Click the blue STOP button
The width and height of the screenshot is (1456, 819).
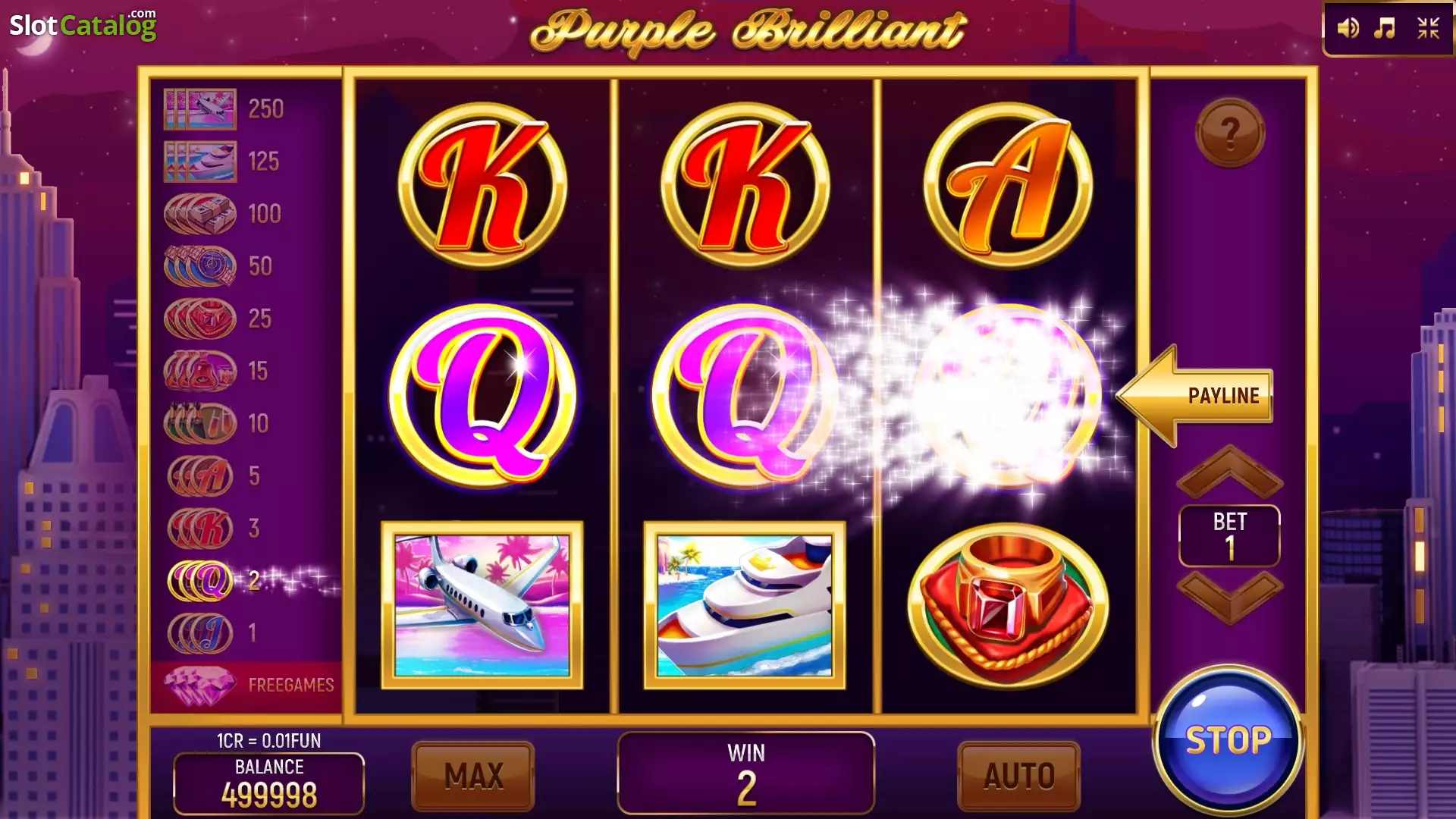1228,740
